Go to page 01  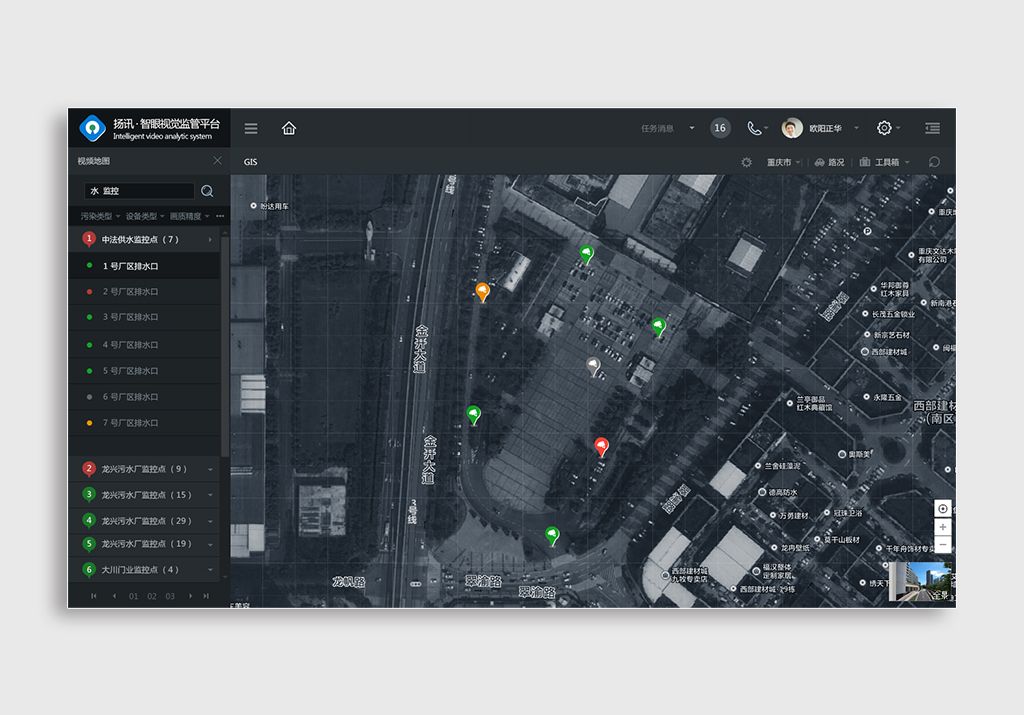pos(133,596)
